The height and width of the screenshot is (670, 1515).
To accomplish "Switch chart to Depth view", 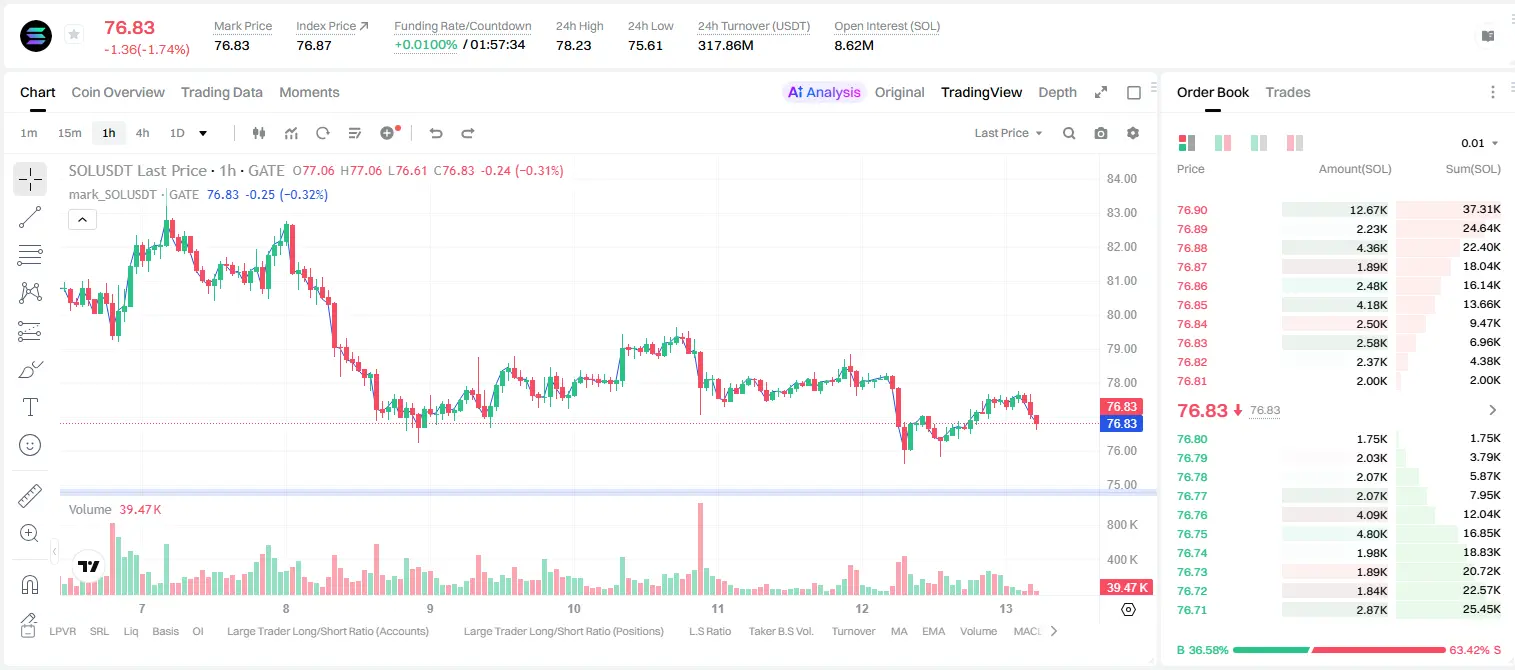I will [1057, 92].
